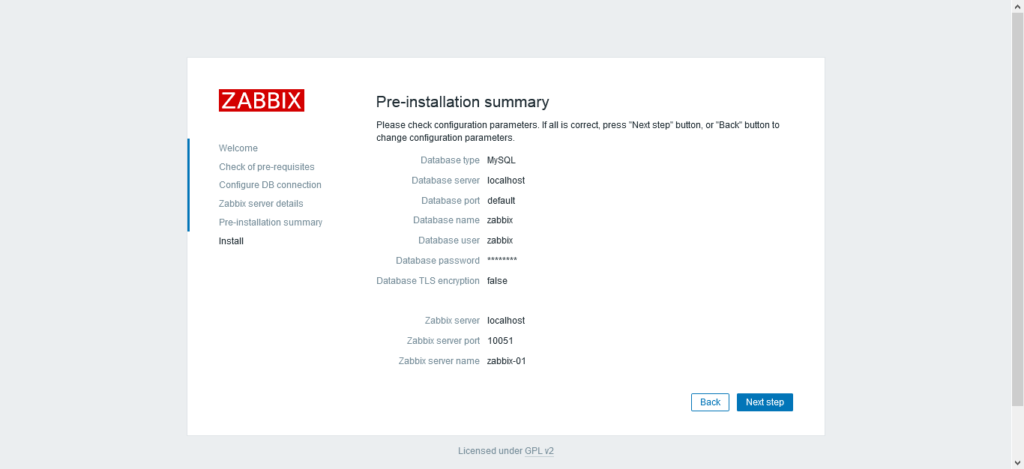Click the vertical scrollbar thumb

coord(1017,208)
